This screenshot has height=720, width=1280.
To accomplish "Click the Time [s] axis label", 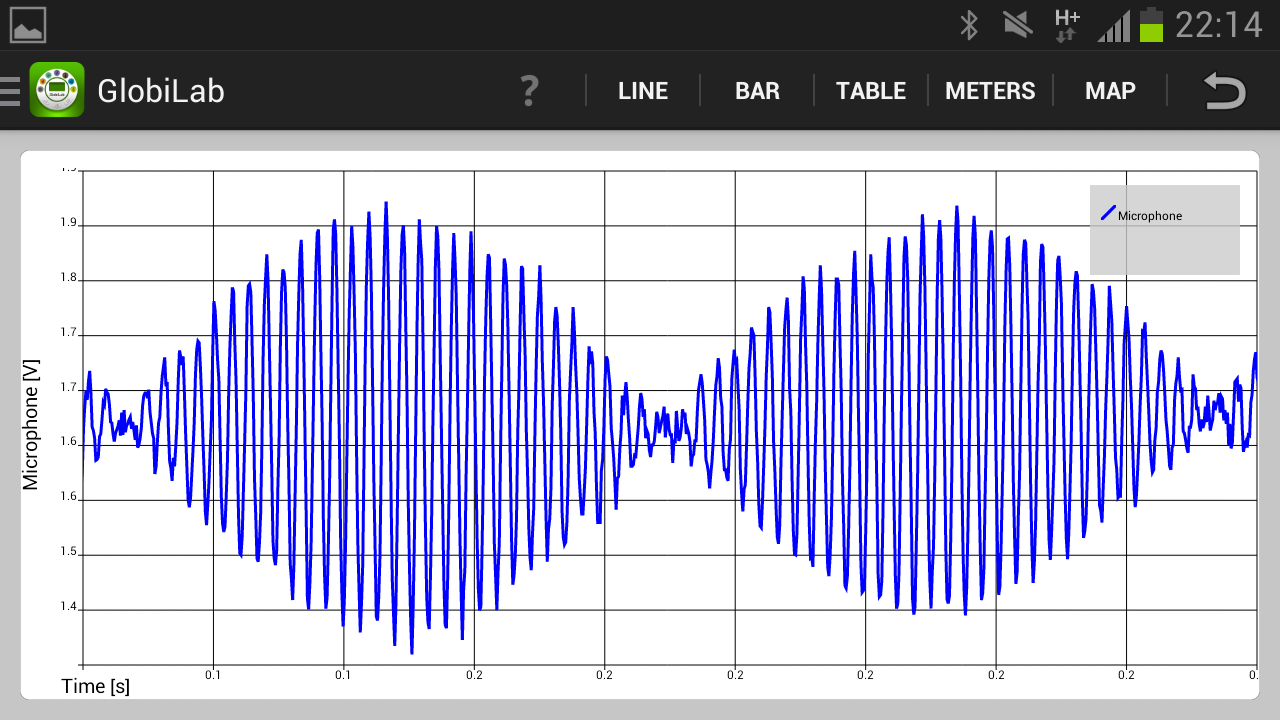I will (96, 686).
